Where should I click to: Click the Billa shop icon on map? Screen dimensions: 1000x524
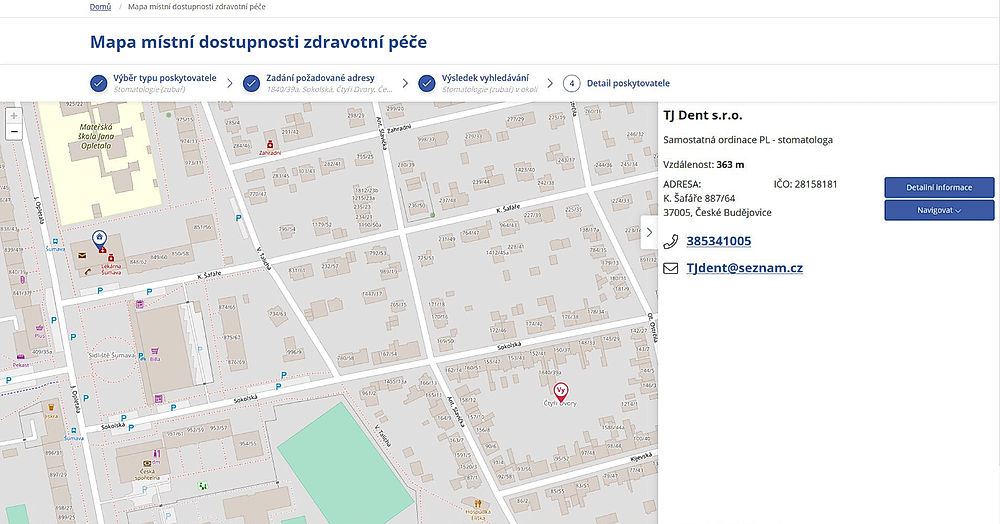pyautogui.click(x=155, y=351)
